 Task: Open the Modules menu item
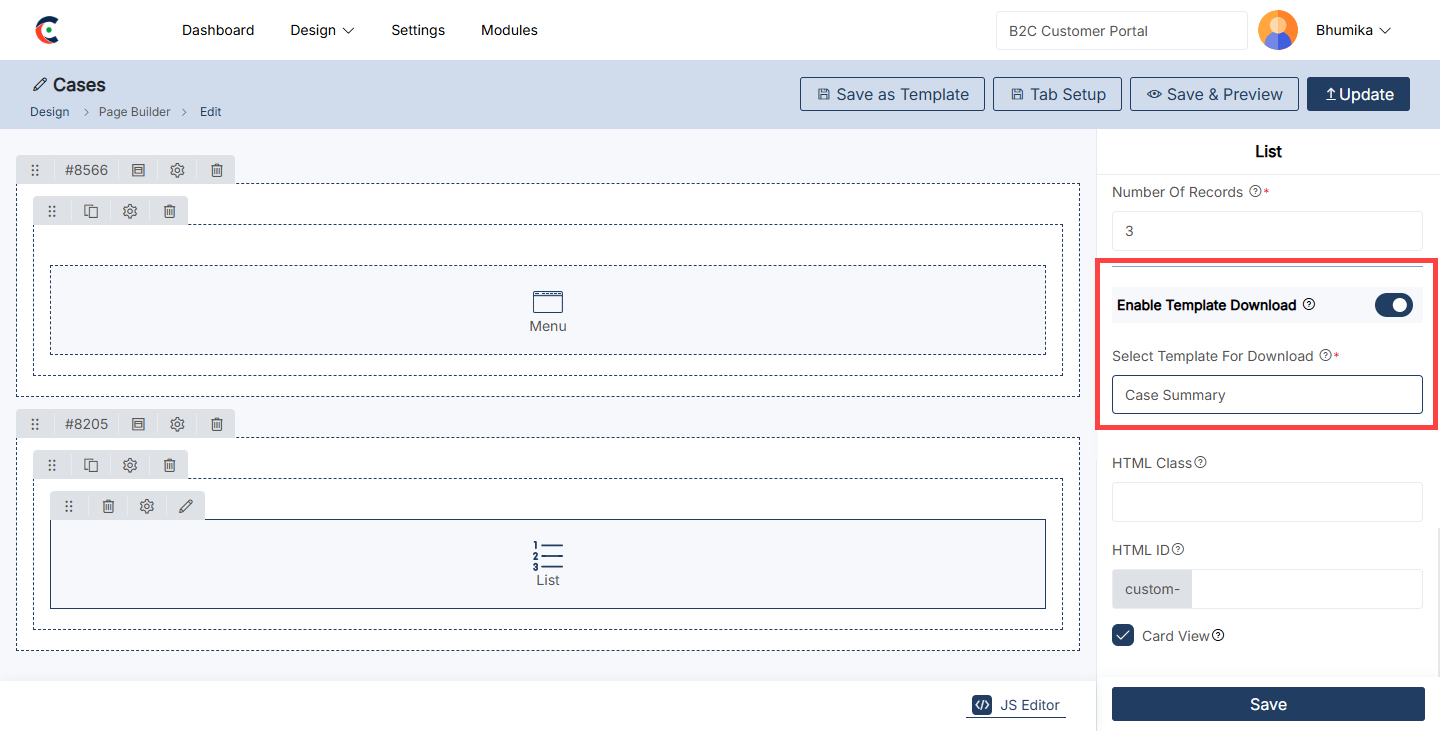(509, 30)
